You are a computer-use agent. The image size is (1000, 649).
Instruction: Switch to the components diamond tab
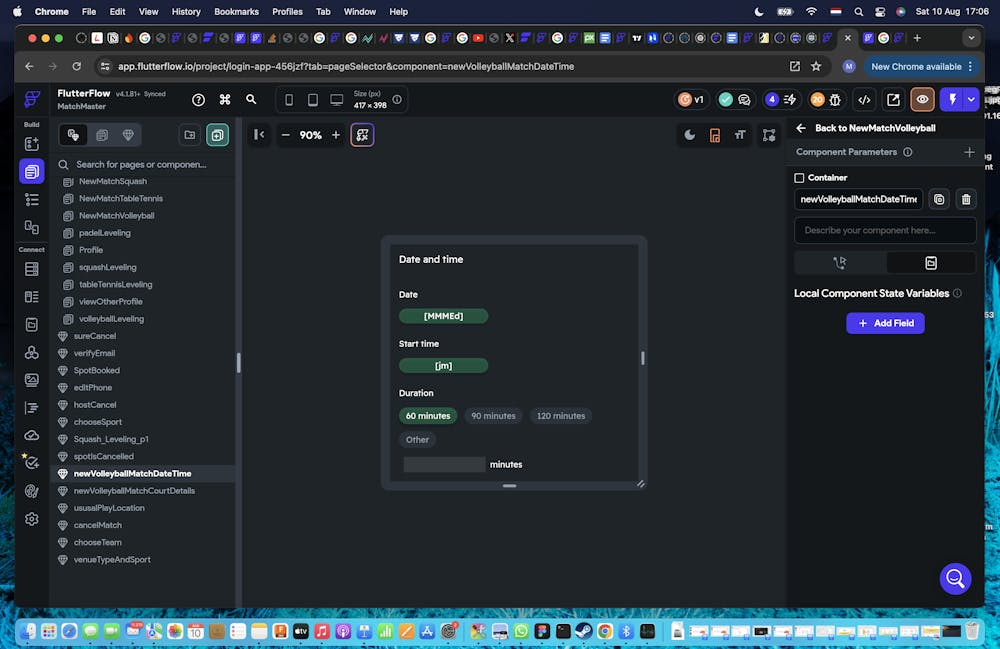tap(128, 135)
